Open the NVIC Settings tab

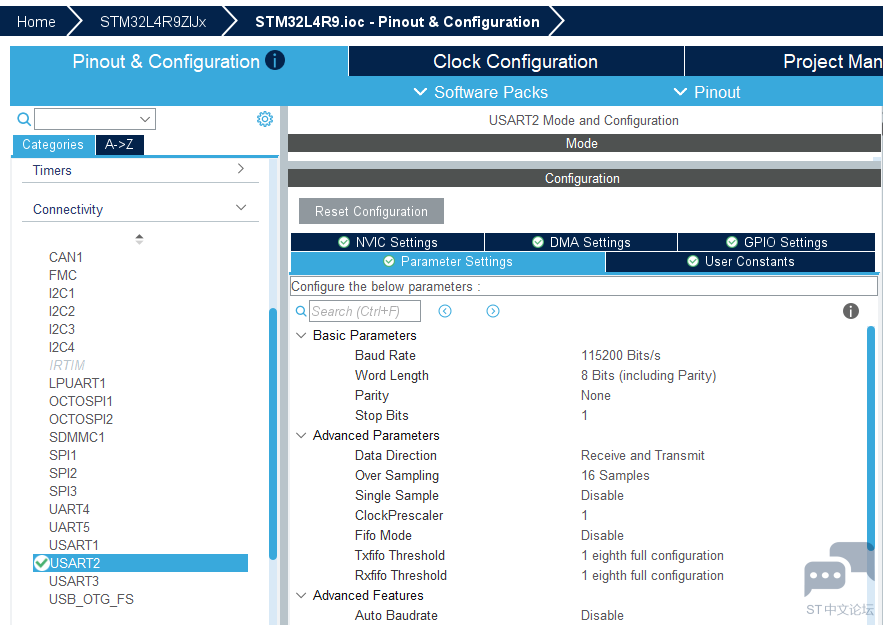tap(387, 242)
